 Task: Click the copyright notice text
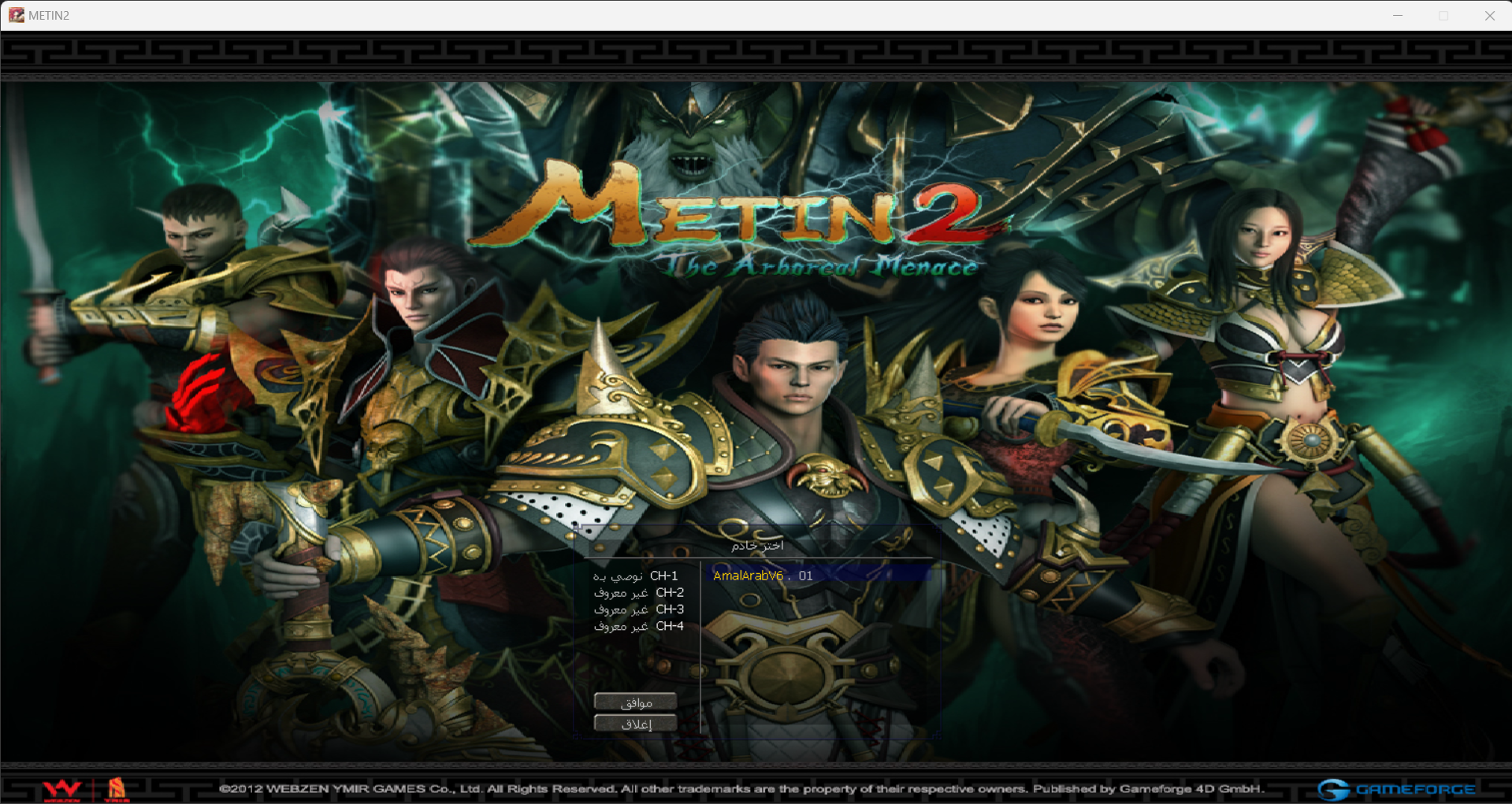coord(741,788)
